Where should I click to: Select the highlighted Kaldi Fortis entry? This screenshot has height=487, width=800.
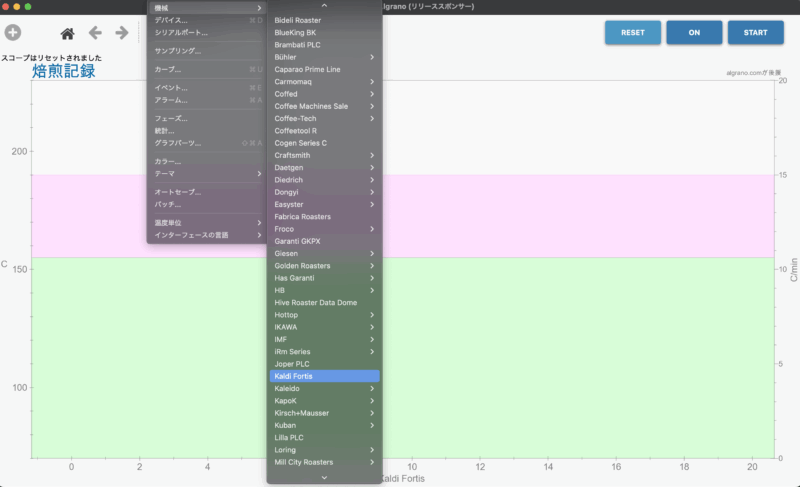pos(324,376)
